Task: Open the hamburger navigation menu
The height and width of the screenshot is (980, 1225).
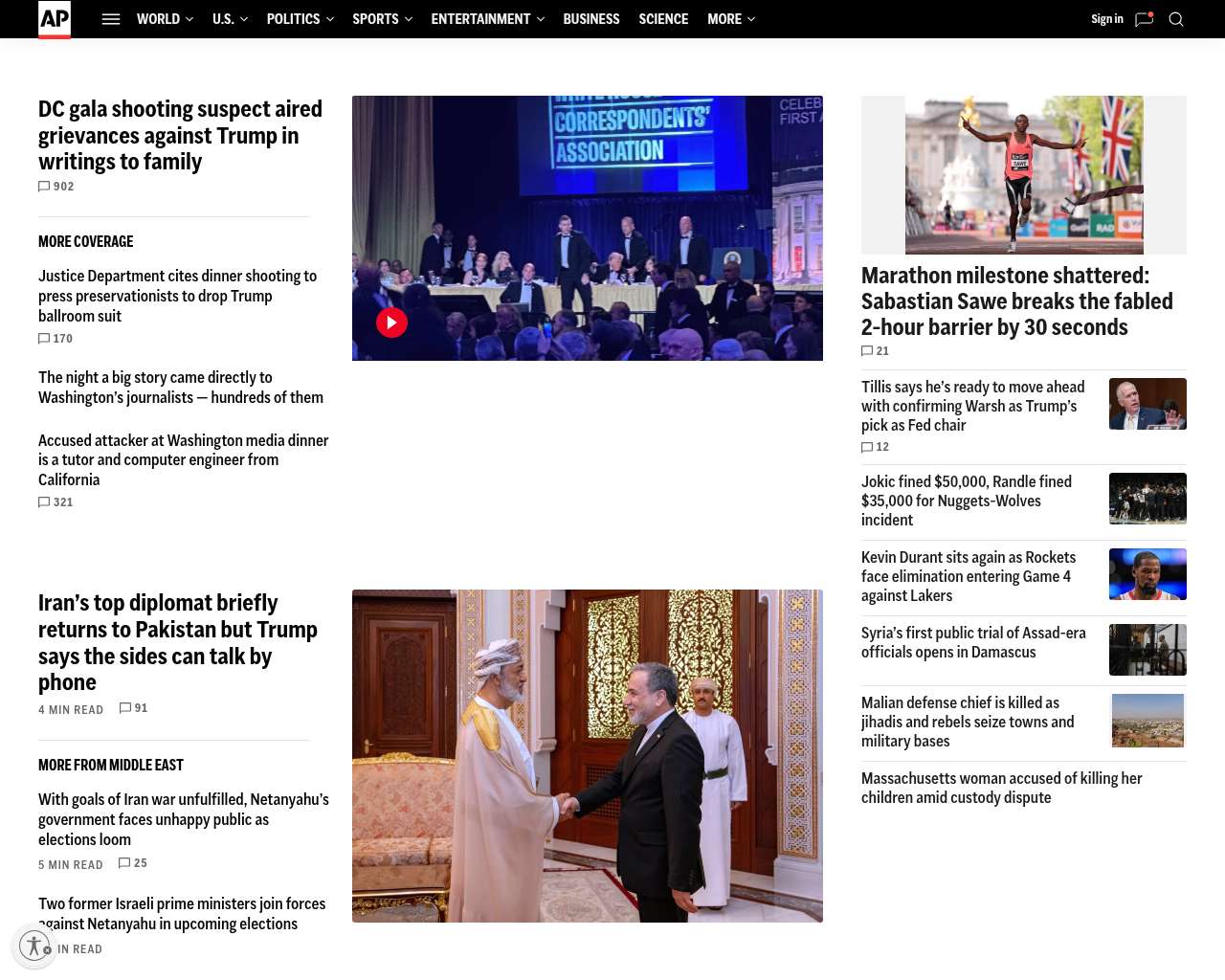Action: [111, 19]
